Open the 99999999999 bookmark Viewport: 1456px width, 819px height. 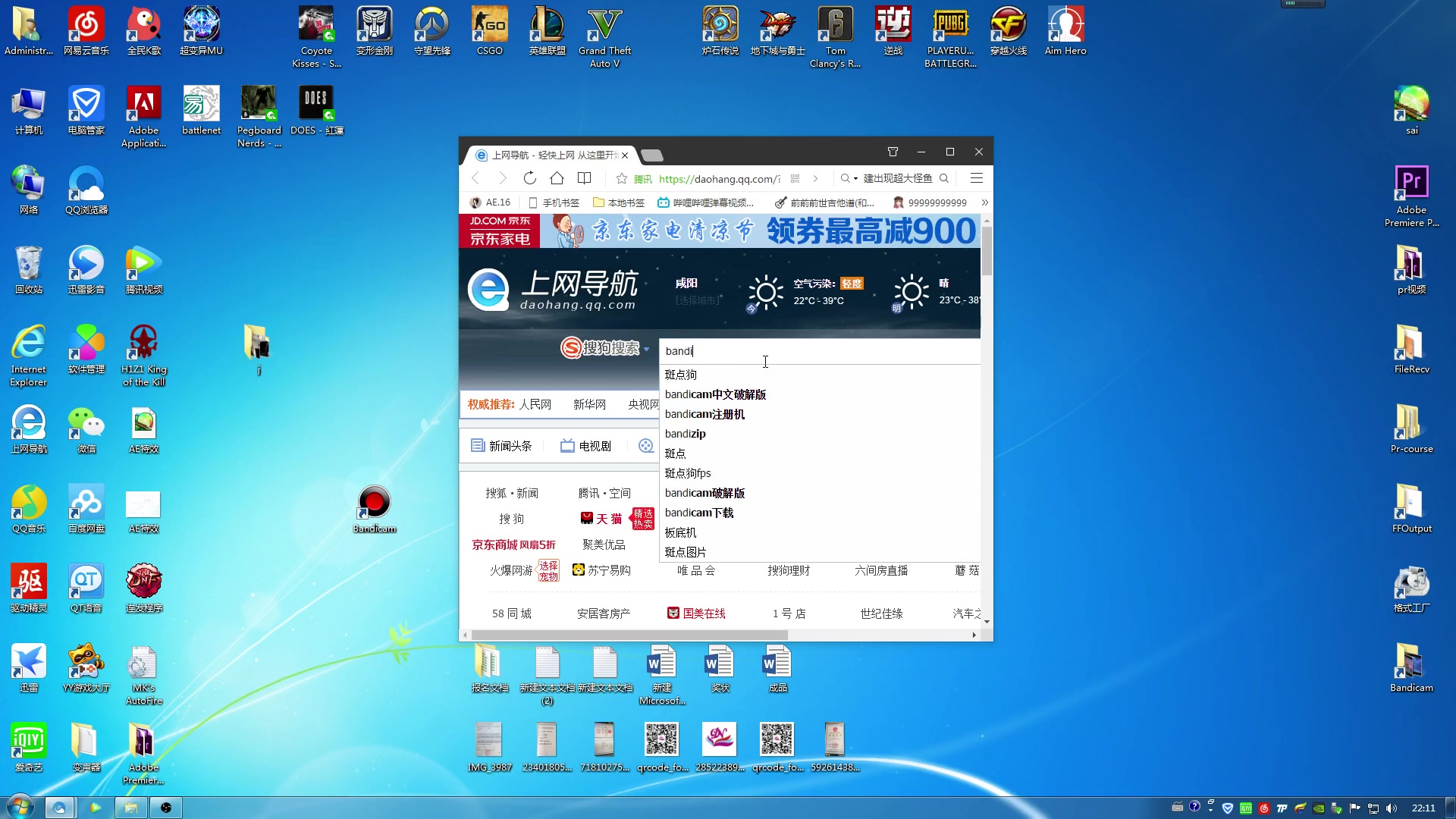click(x=930, y=202)
